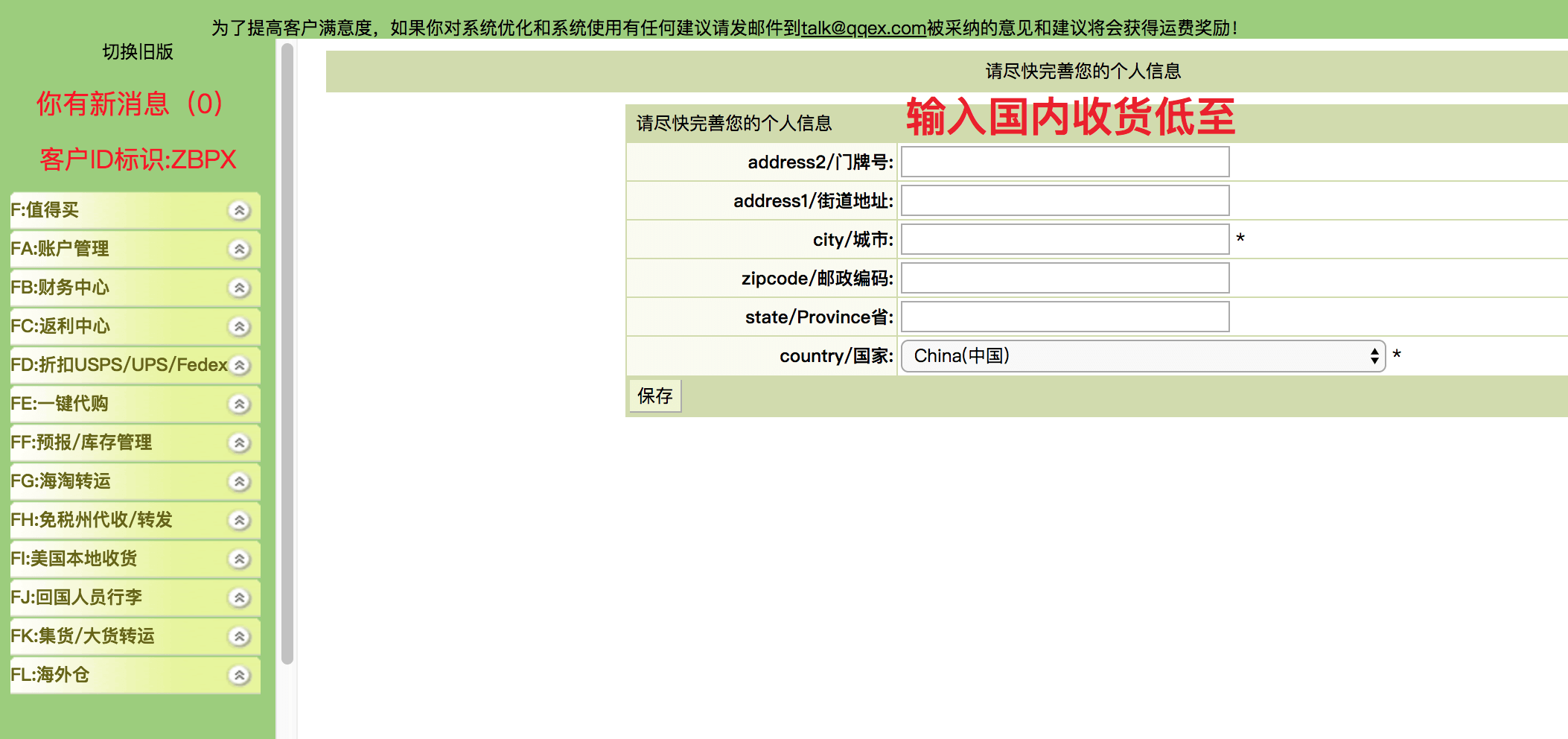Toggle the FK:集货/大货转运 chevron icon
Image resolution: width=1568 pixels, height=739 pixels.
(239, 637)
